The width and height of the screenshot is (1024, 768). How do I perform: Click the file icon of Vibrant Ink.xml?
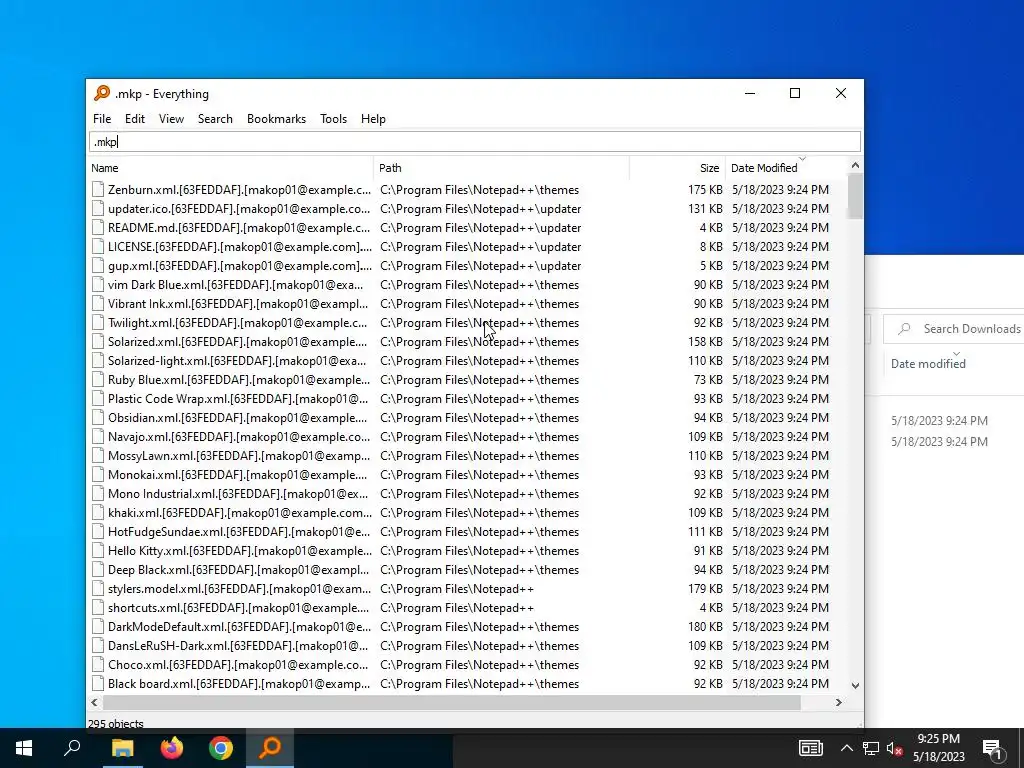[x=98, y=304]
